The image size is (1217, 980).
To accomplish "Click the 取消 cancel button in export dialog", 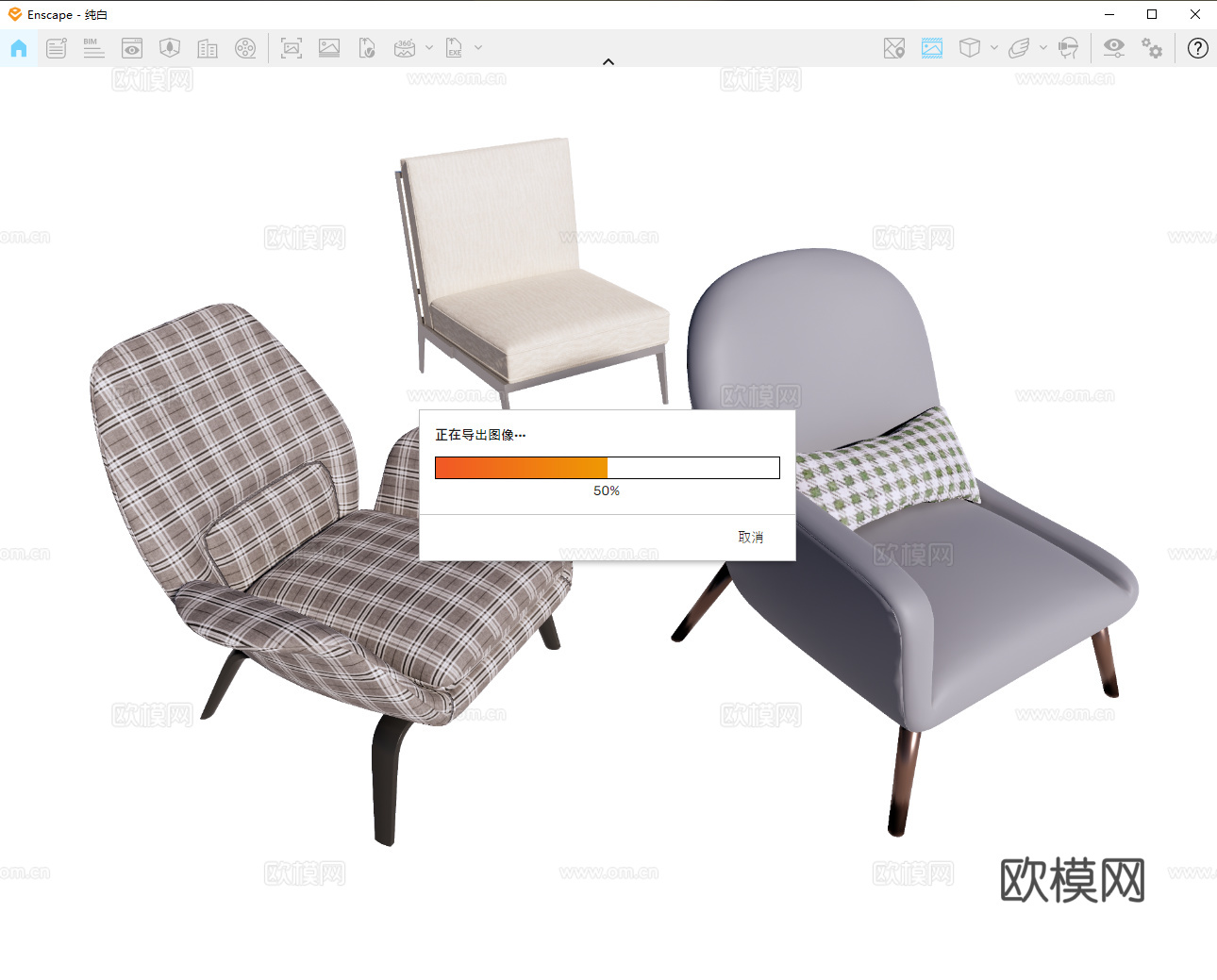I will [x=751, y=537].
